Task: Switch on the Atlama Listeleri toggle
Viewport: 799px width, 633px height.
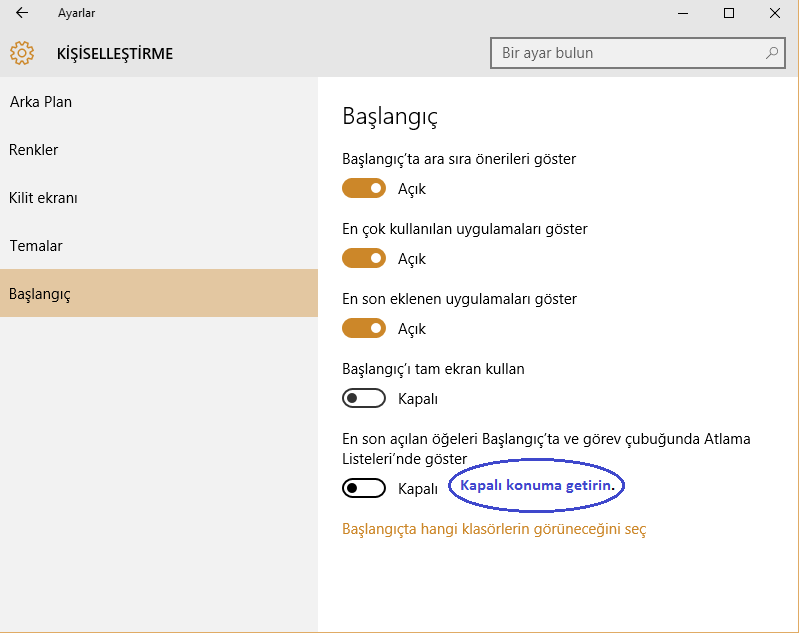Action: pyautogui.click(x=364, y=488)
